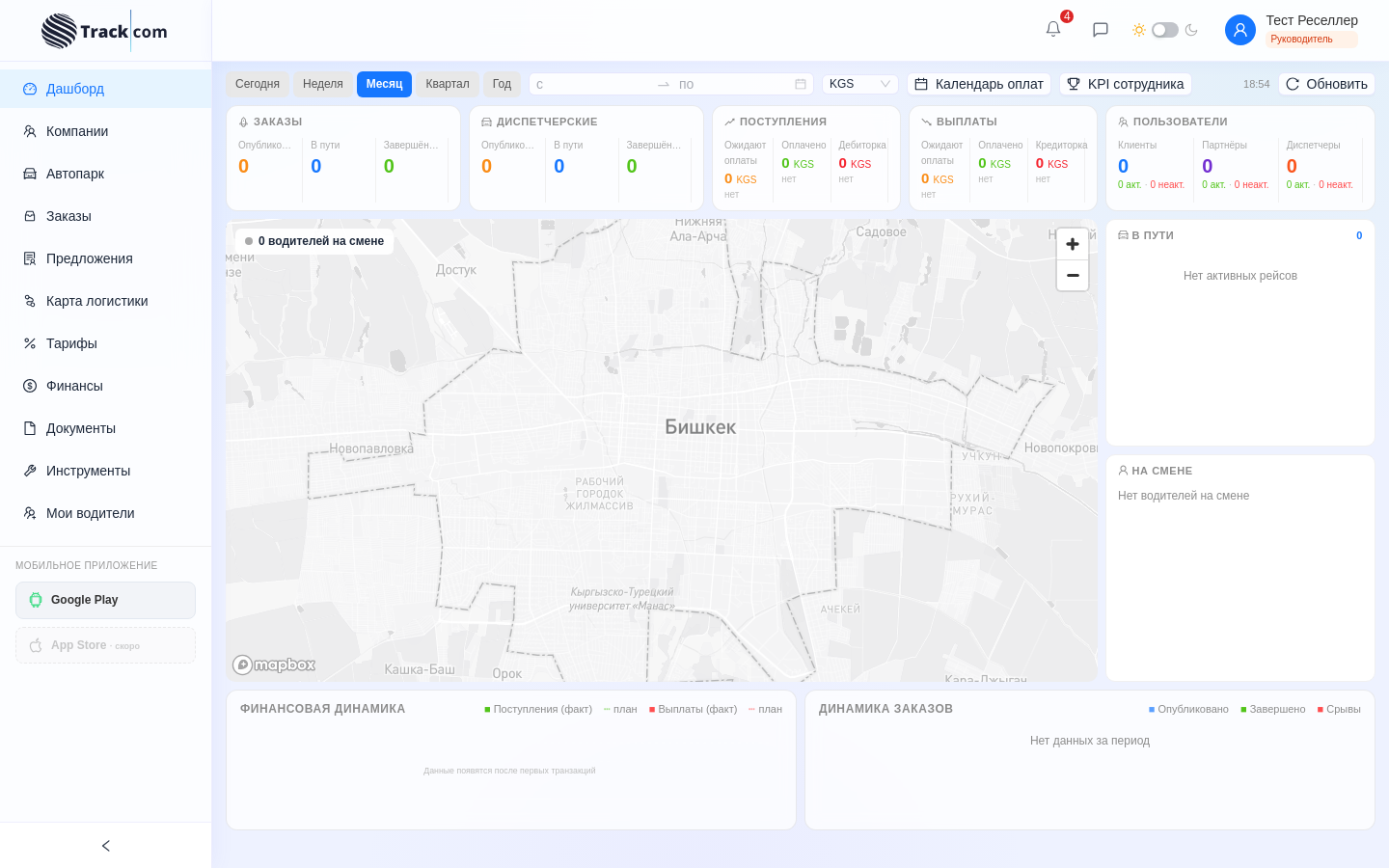Image resolution: width=1389 pixels, height=868 pixels.
Task: Toggle Опубликовано legend entry
Action: 1188,709
